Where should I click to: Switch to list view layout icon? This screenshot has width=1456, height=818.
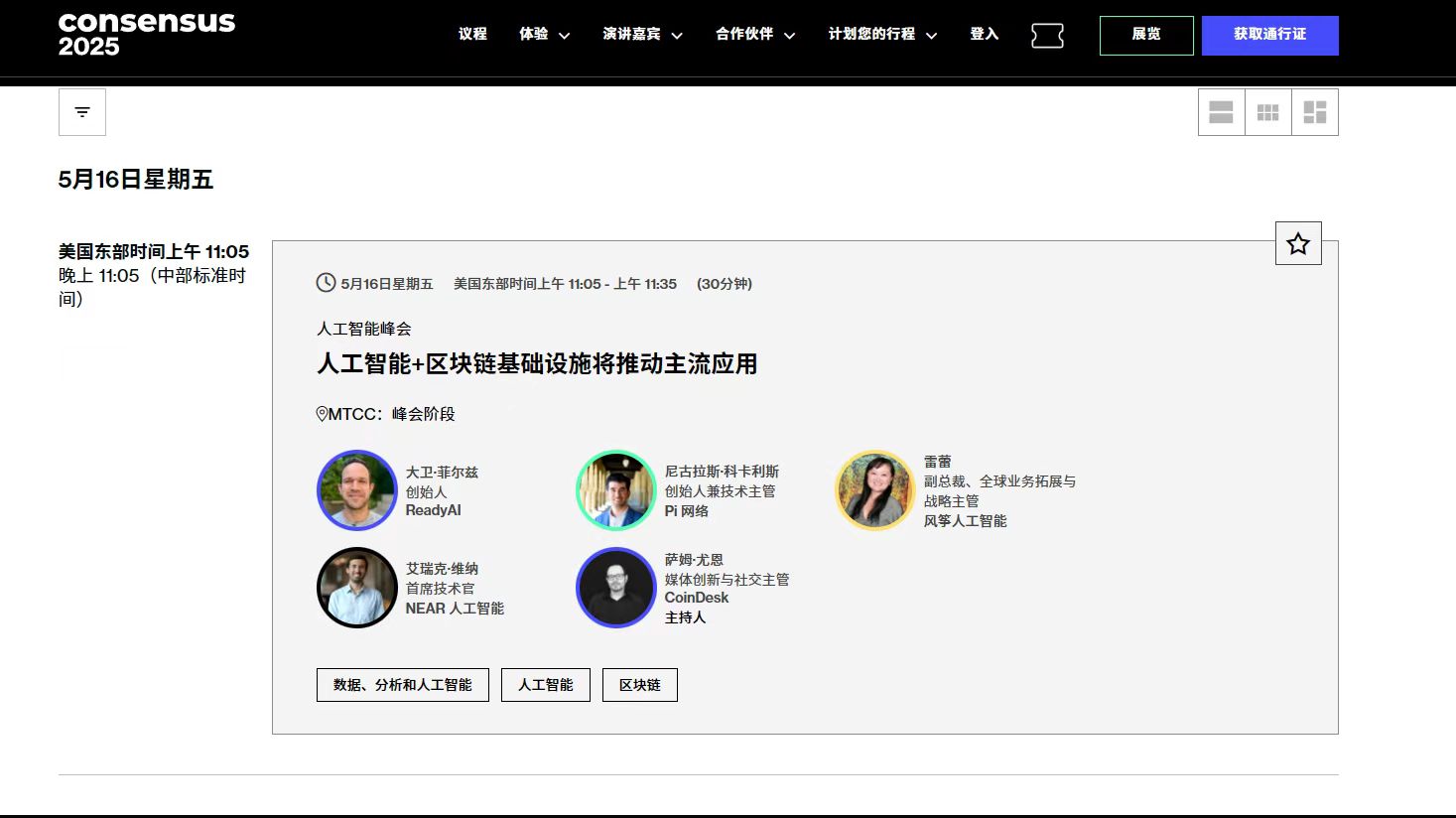pos(1222,112)
